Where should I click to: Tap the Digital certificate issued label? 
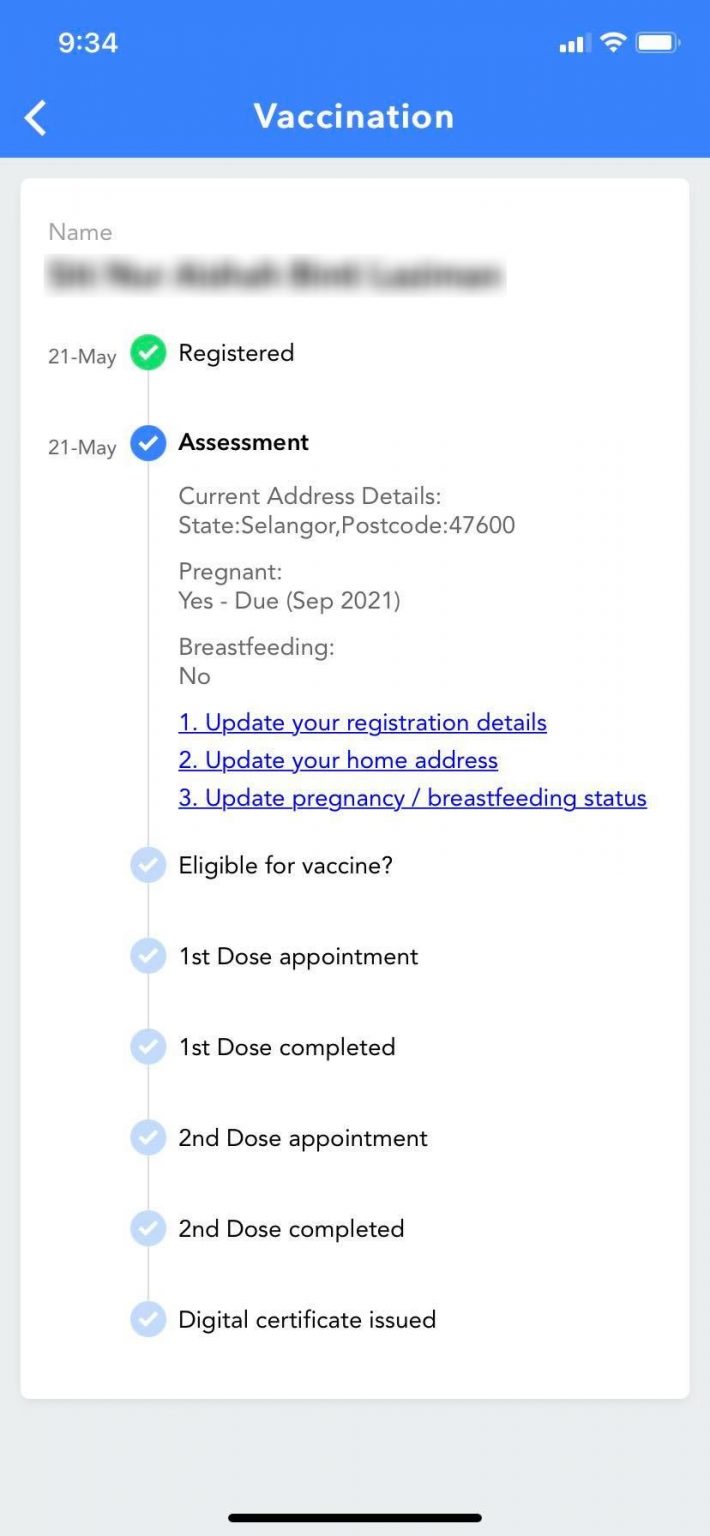point(307,1320)
